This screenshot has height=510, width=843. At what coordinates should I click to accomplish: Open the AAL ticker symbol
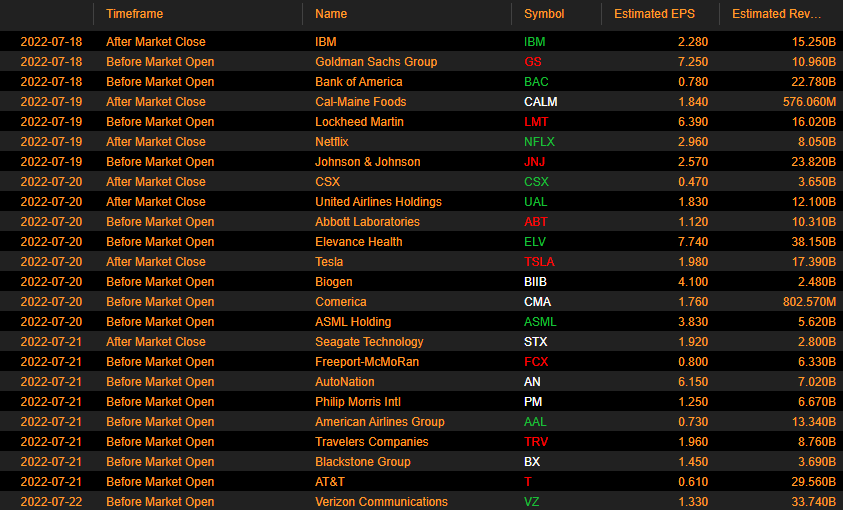536,422
